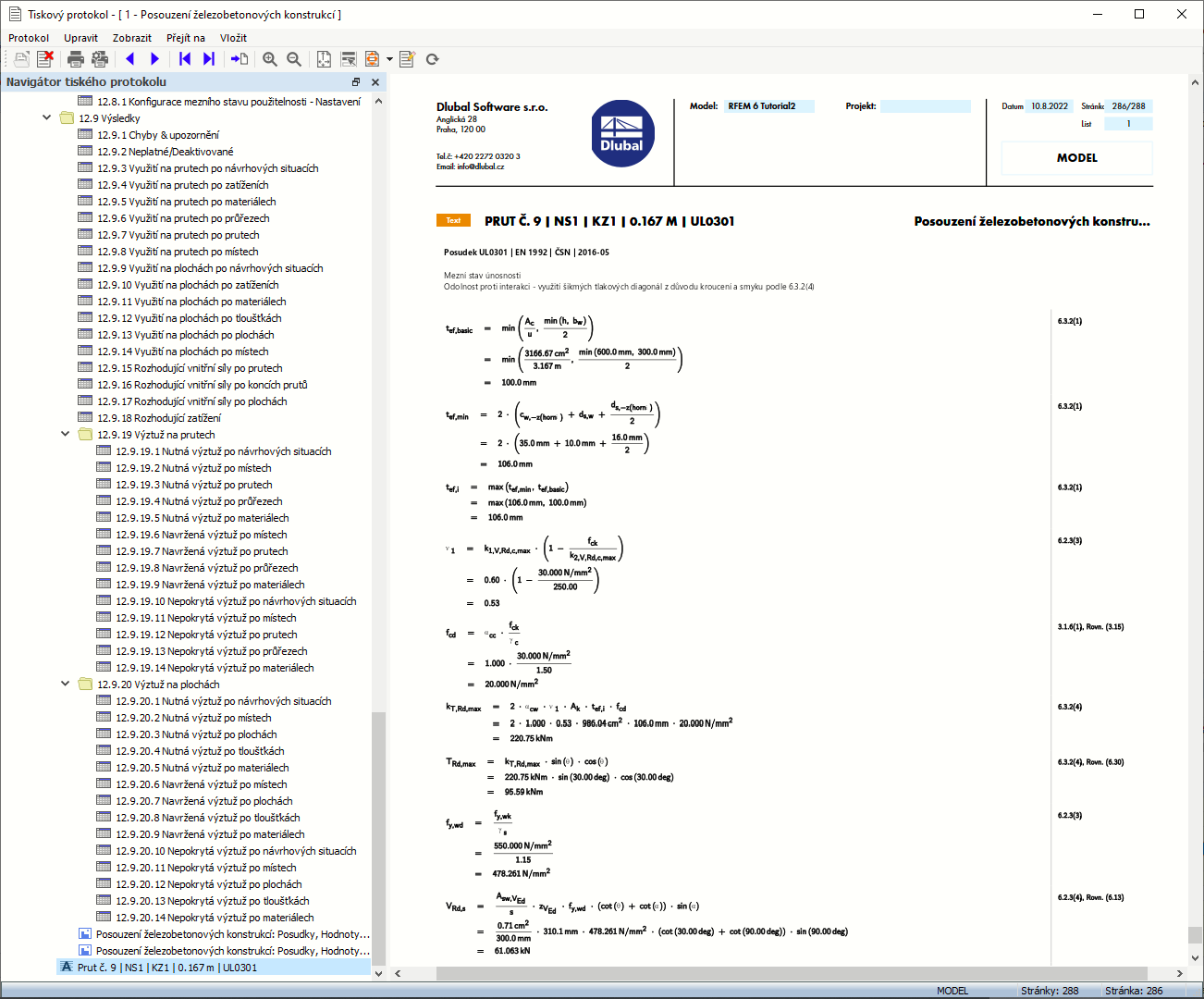Image resolution: width=1204 pixels, height=999 pixels.
Task: Click the grayed new protocol icon
Action: [x=21, y=59]
